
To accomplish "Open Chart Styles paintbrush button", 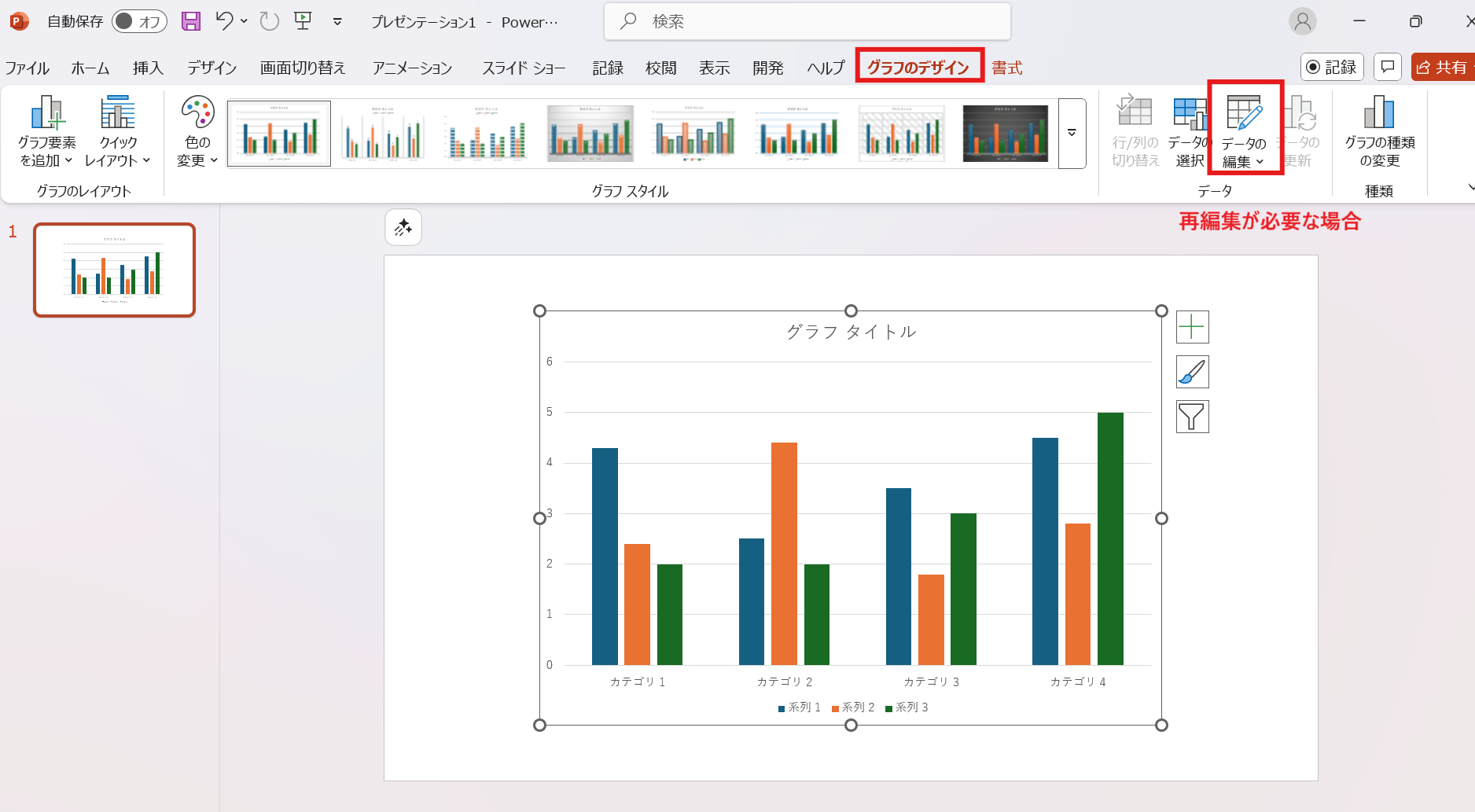I will click(1192, 372).
